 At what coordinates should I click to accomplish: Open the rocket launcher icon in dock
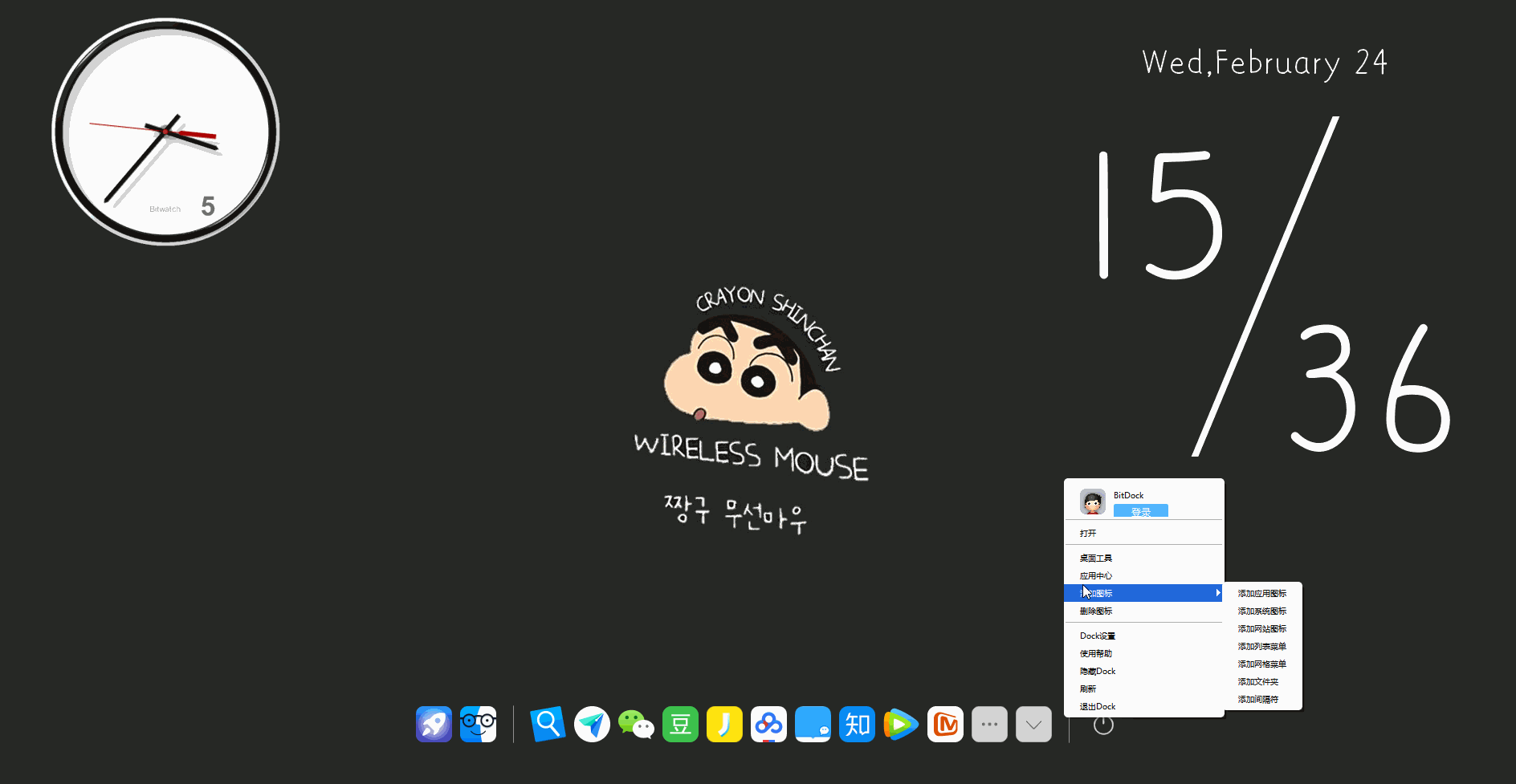pos(434,725)
